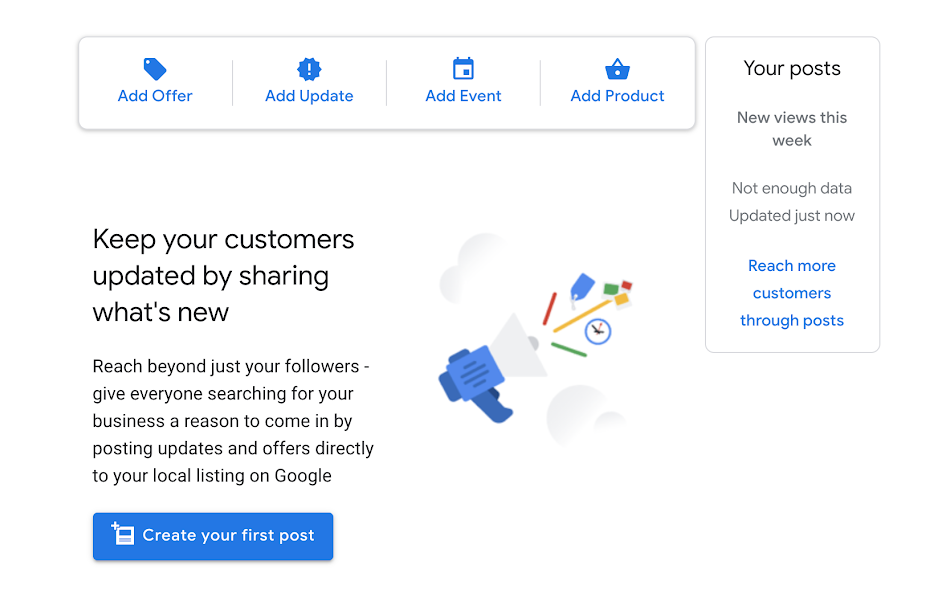The image size is (951, 611).
Task: Choose the Add Product text
Action: (x=617, y=96)
